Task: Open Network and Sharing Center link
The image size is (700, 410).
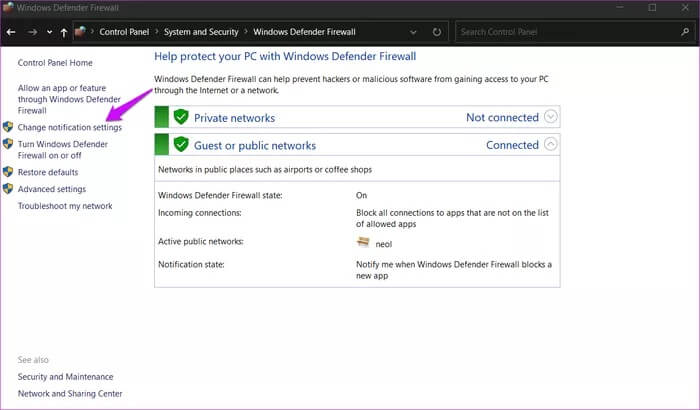Action: 70,394
